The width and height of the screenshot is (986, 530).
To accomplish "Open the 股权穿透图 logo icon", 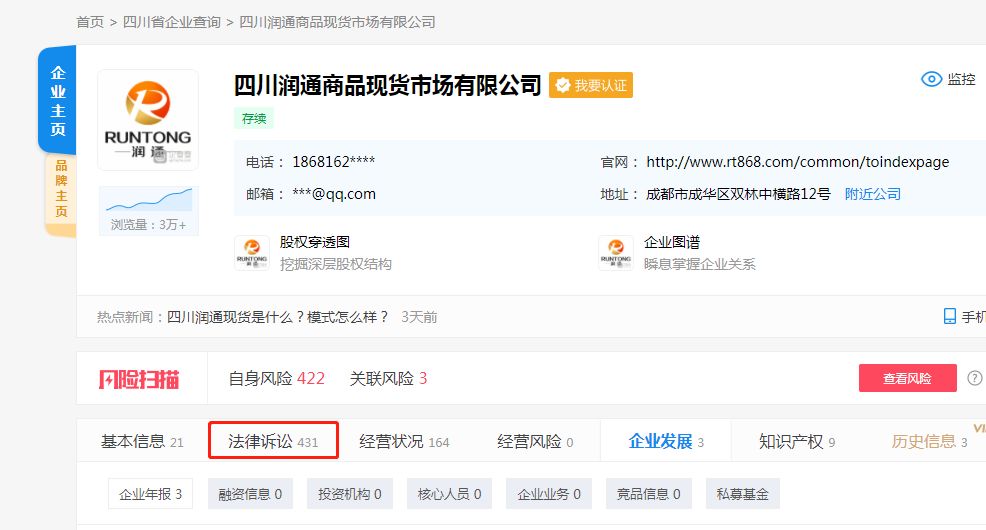I will (x=252, y=253).
